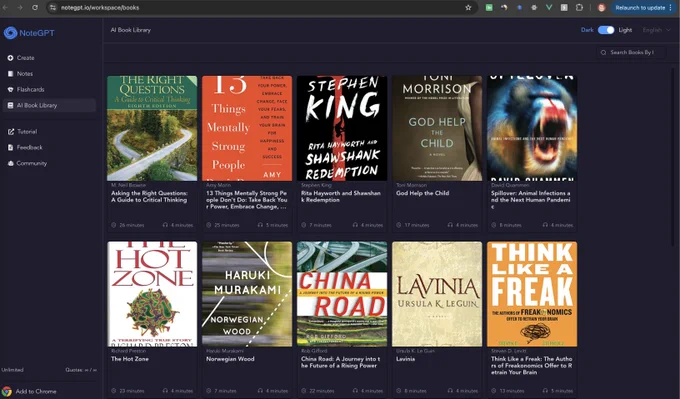Click the Search Books input field
The image size is (680, 399).
point(631,52)
